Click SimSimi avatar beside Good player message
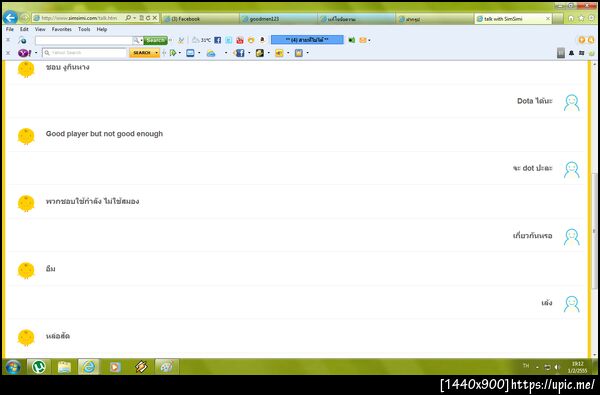This screenshot has width=600, height=395. pos(26,136)
